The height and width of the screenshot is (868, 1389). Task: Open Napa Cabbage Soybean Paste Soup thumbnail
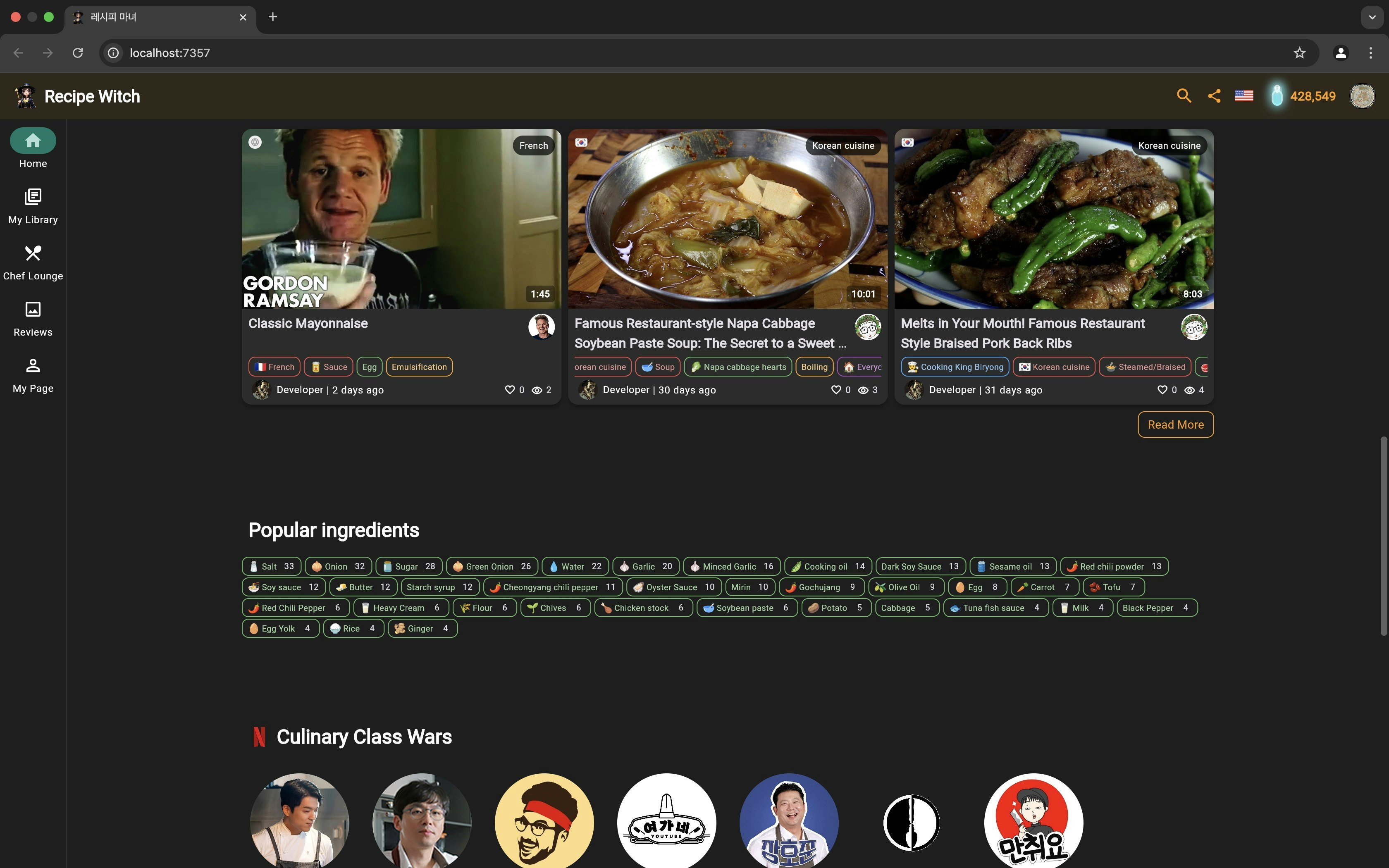(x=727, y=219)
